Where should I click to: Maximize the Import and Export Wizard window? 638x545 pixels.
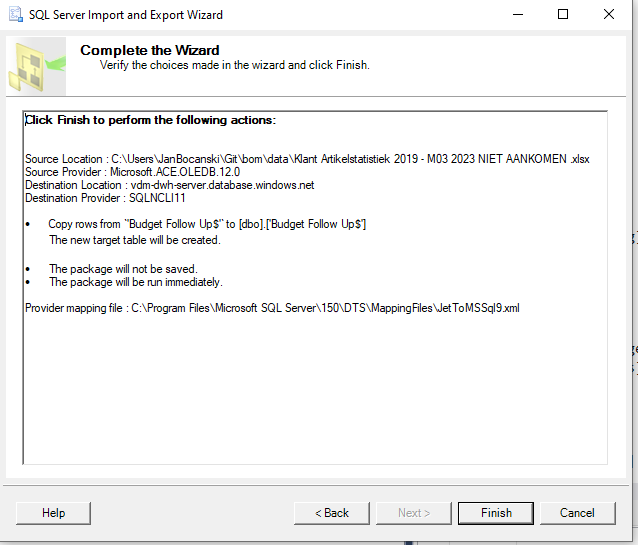coord(563,15)
